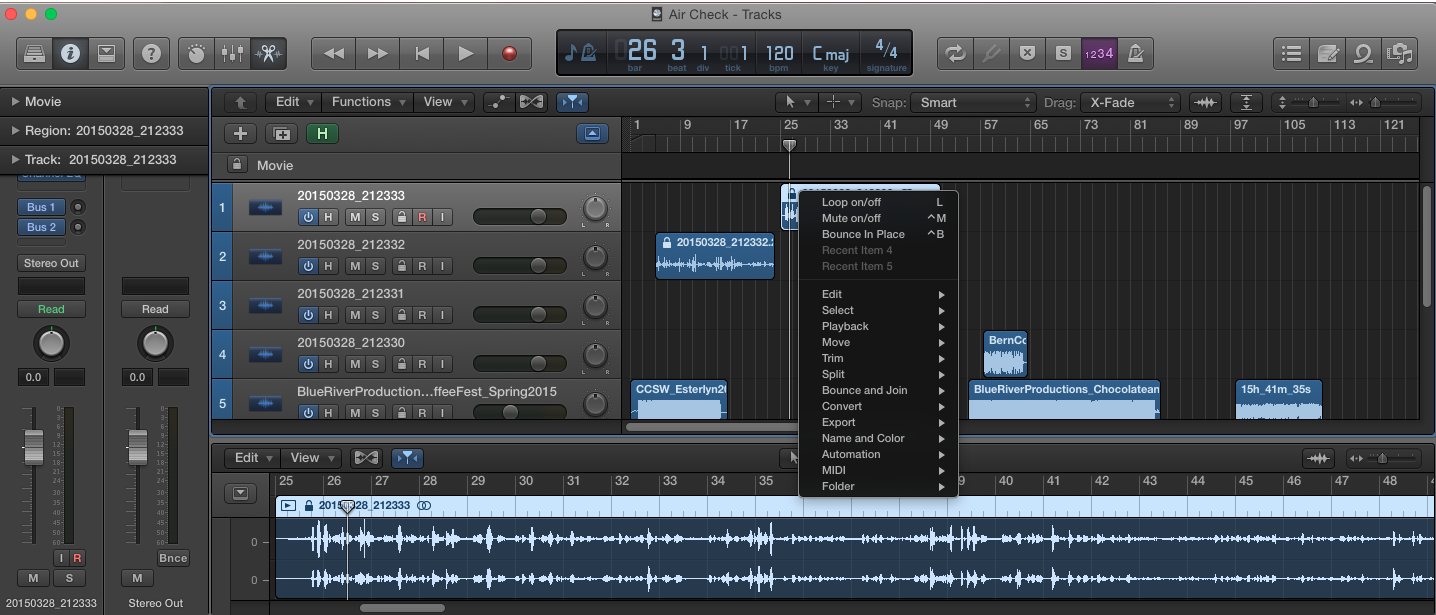
Task: Toggle record enable on track 20150328_212333
Action: click(423, 217)
